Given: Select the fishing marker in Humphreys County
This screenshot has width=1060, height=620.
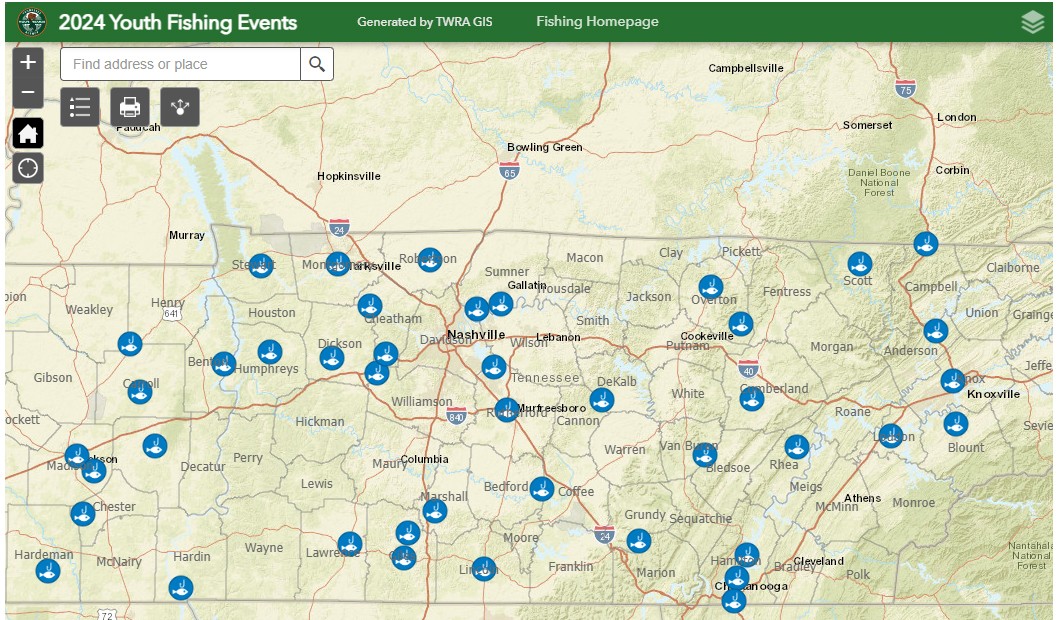Looking at the screenshot, I should coord(270,352).
